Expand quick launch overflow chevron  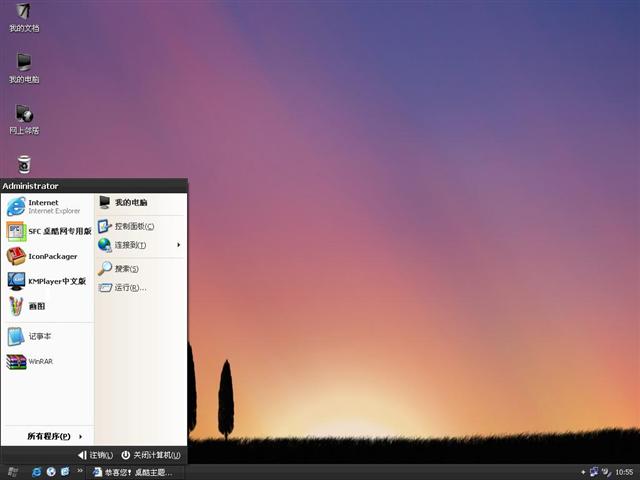pyautogui.click(x=80, y=471)
